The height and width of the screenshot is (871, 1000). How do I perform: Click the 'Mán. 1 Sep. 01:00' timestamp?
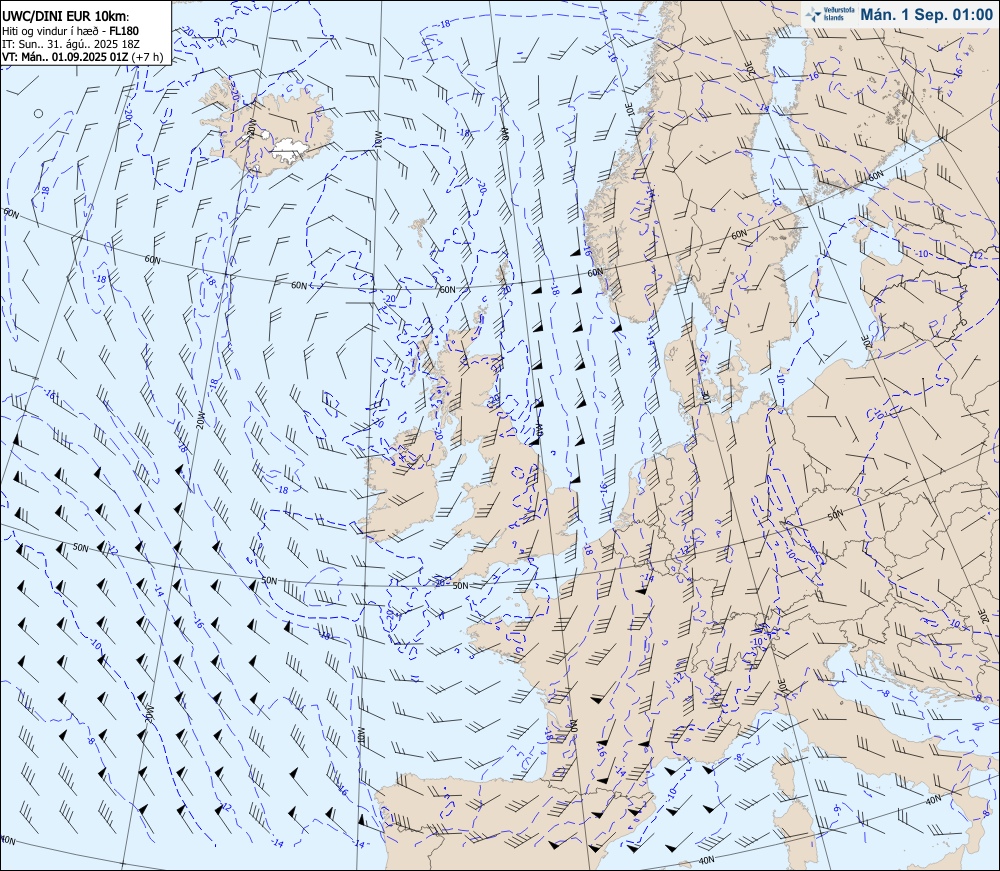click(x=926, y=15)
